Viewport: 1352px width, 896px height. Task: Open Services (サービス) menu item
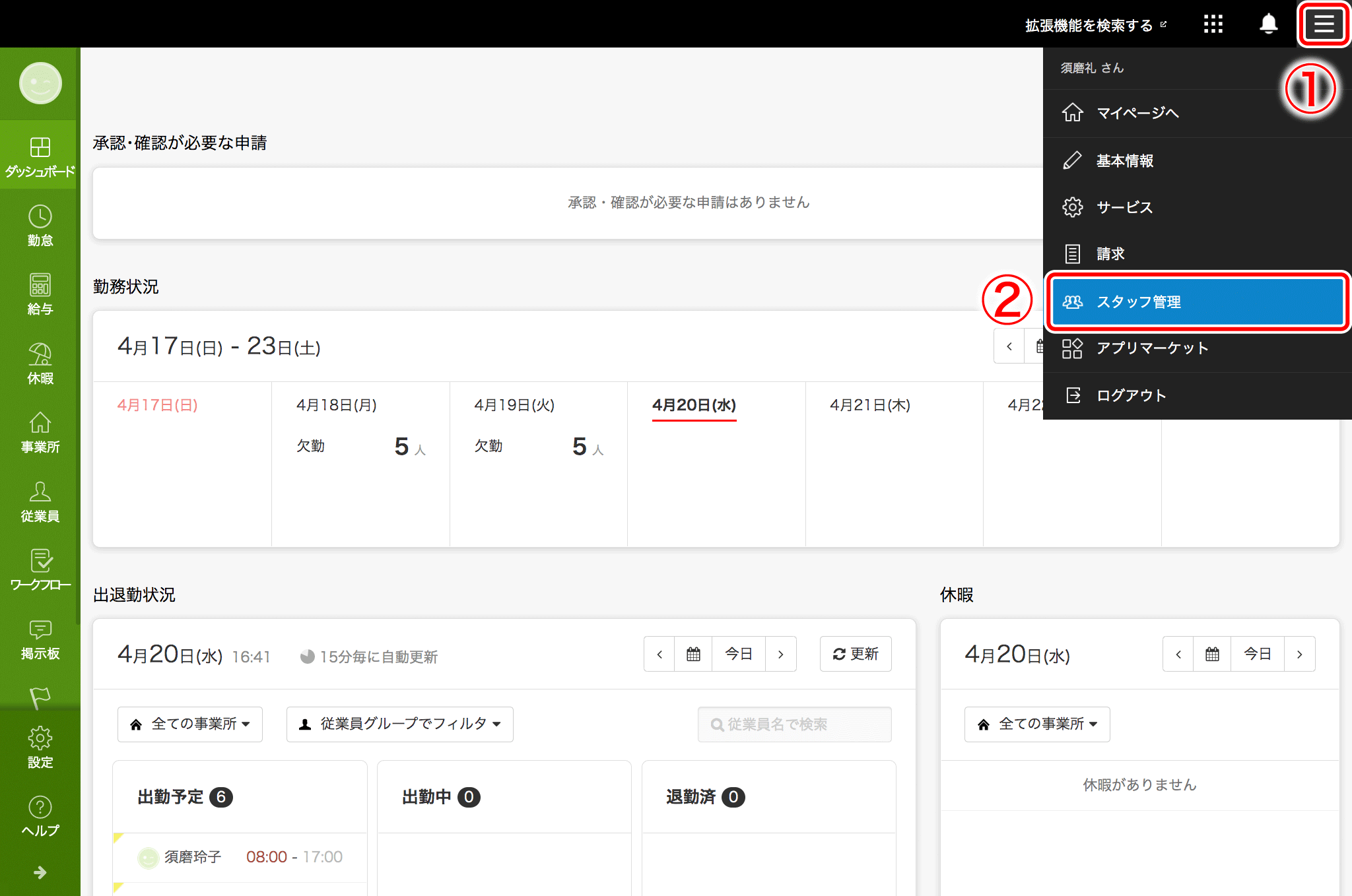pyautogui.click(x=1197, y=207)
